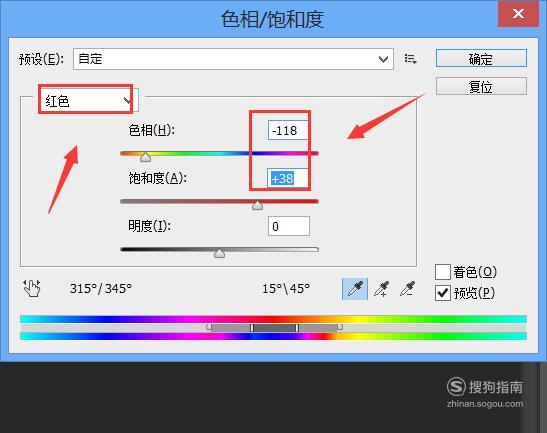Close the 色相/饱和度 dialog
The height and width of the screenshot is (433, 547).
coord(518,14)
